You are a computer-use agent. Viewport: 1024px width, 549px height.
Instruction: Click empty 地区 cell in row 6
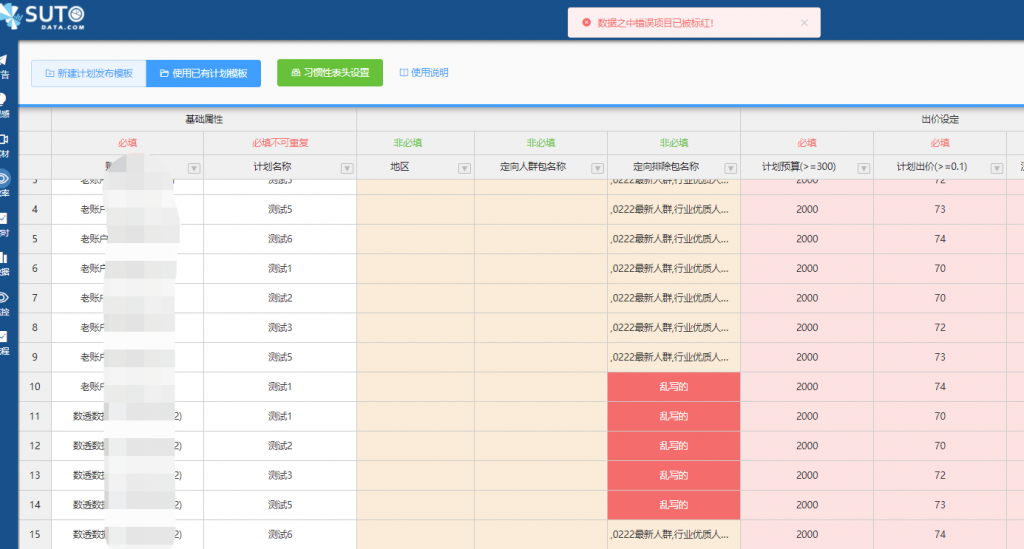point(416,268)
